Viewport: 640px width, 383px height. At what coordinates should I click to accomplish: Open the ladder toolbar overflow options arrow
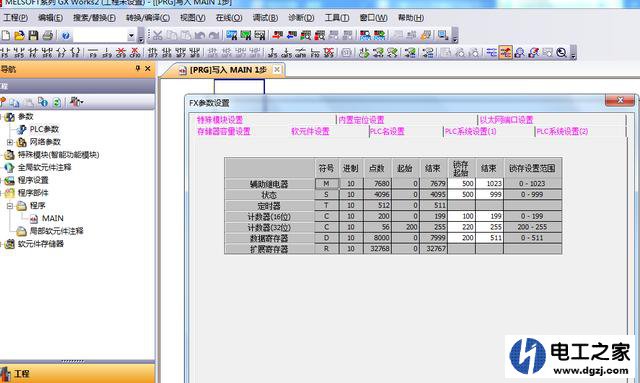click(x=573, y=53)
